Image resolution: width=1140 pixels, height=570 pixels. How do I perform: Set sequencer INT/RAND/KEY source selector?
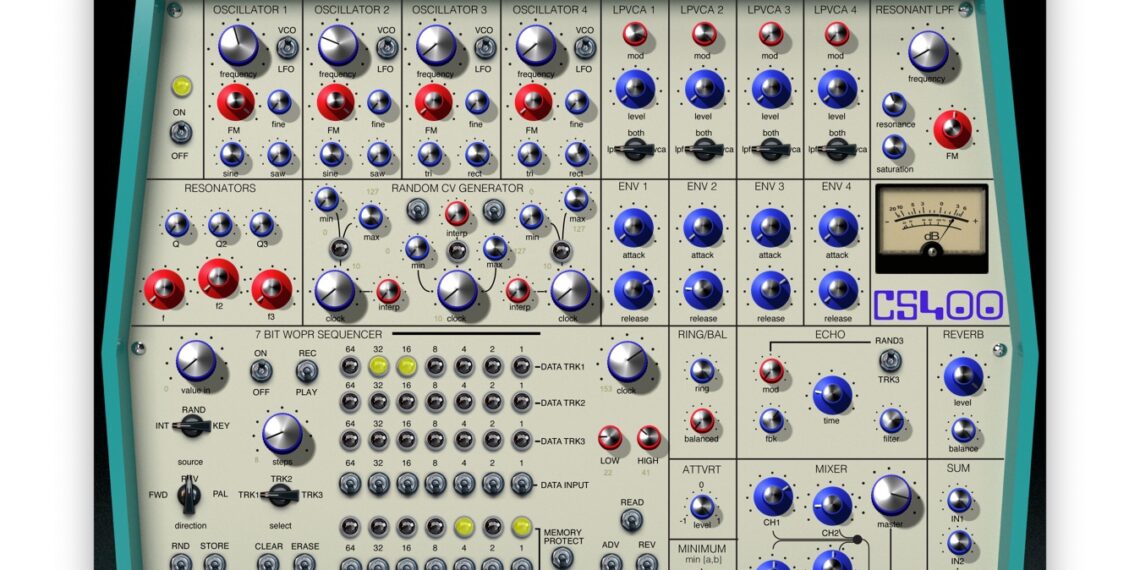[x=193, y=427]
